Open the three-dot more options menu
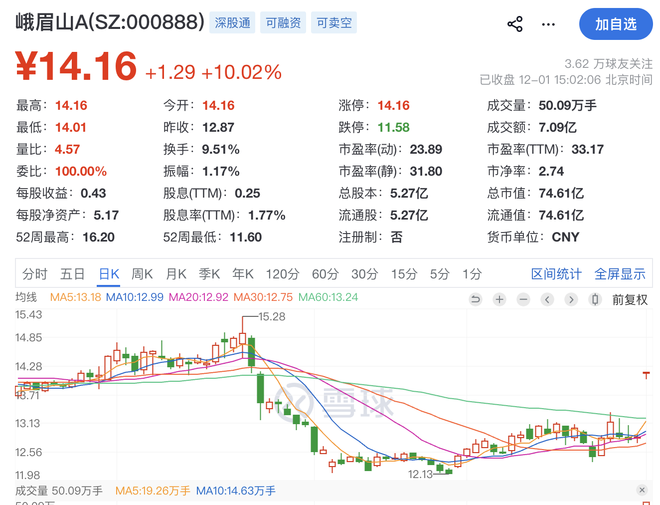Image resolution: width=660 pixels, height=505 pixels. (548, 24)
